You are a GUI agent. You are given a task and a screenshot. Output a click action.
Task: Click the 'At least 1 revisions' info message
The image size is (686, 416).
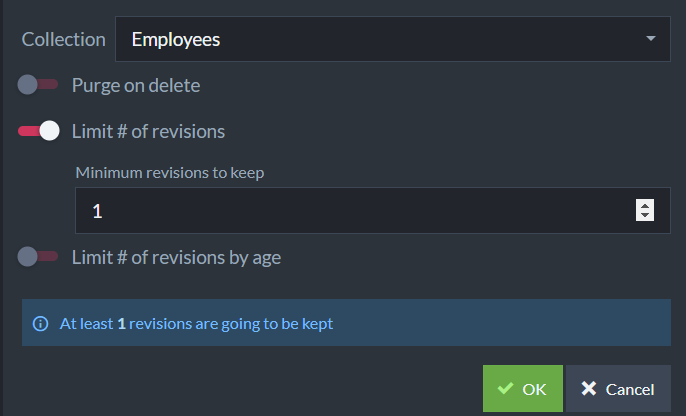196,324
